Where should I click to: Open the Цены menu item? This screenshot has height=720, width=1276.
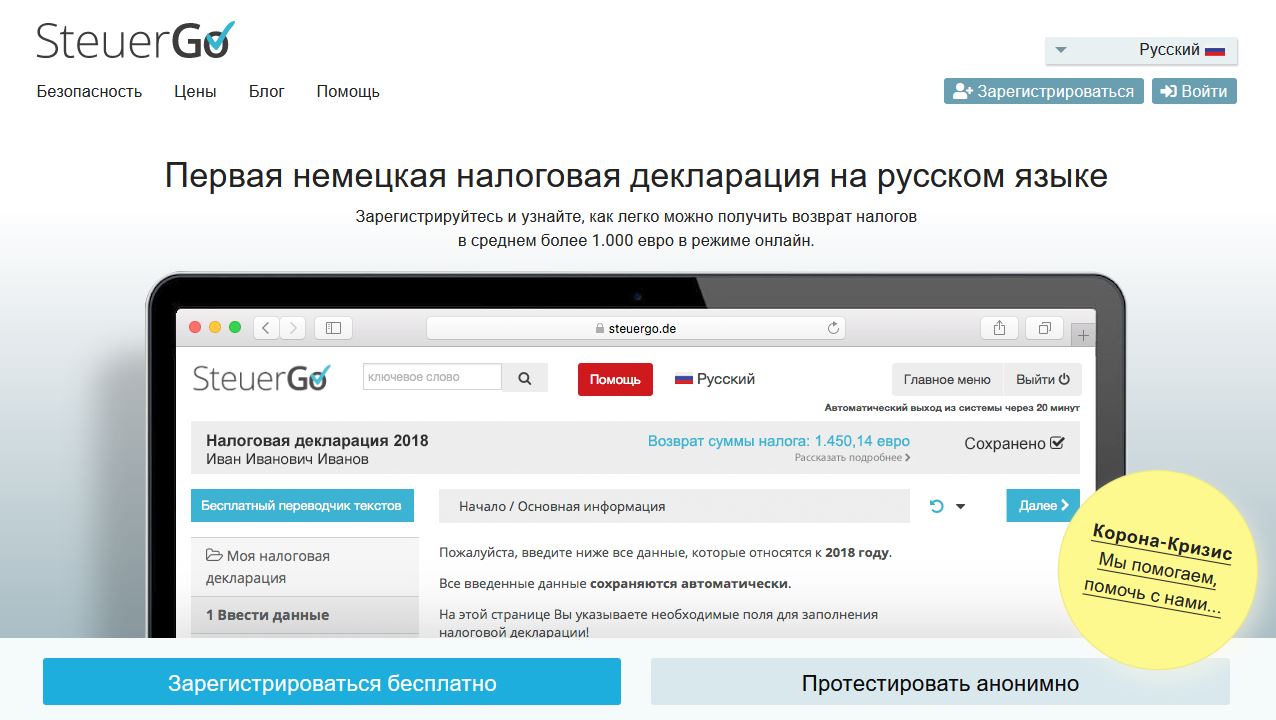195,91
